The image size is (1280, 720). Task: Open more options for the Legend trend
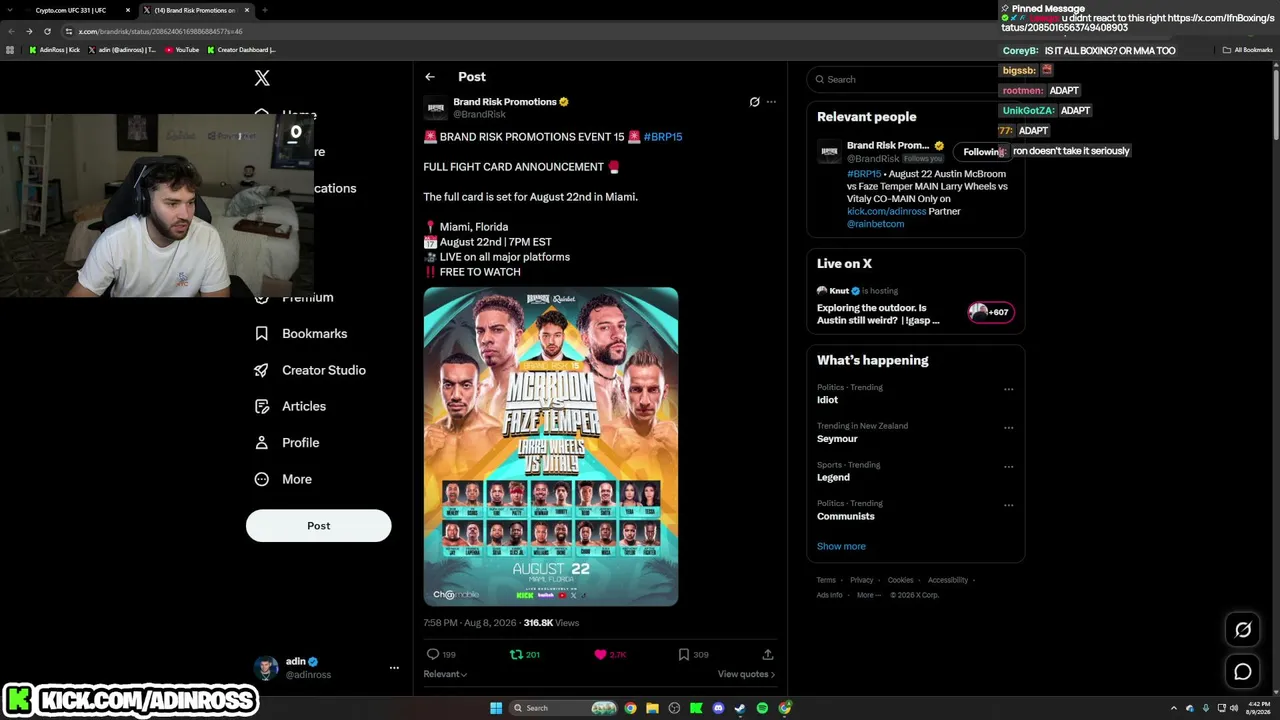pos(1008,466)
